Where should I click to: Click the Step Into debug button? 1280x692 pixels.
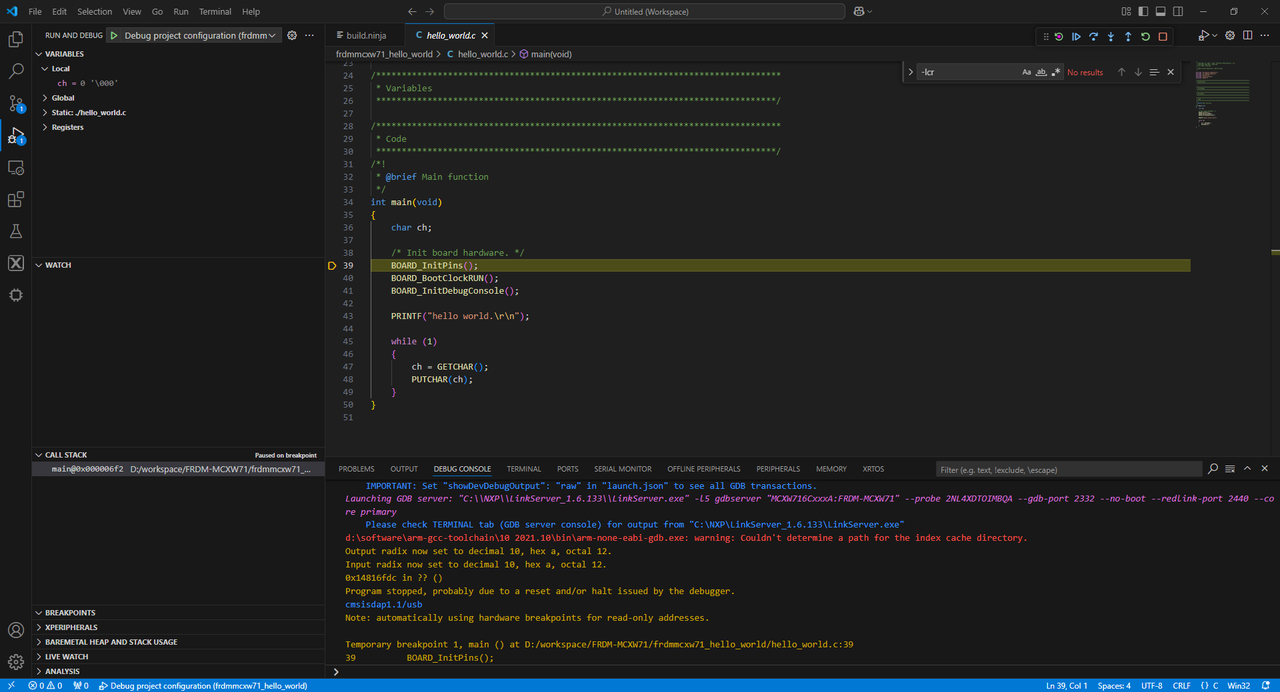(1111, 37)
